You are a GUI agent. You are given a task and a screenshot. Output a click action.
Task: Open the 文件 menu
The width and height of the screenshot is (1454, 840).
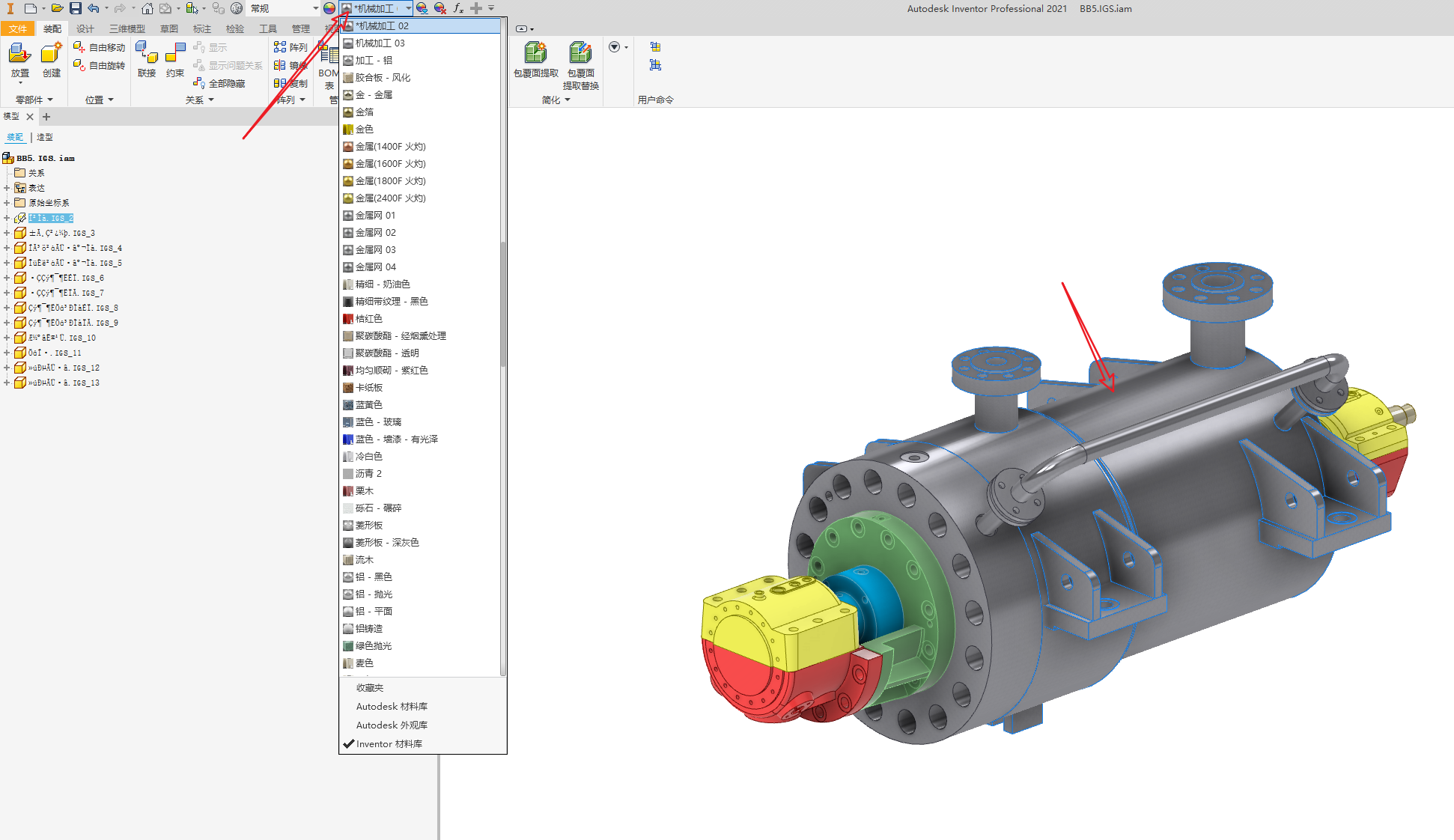coord(18,28)
